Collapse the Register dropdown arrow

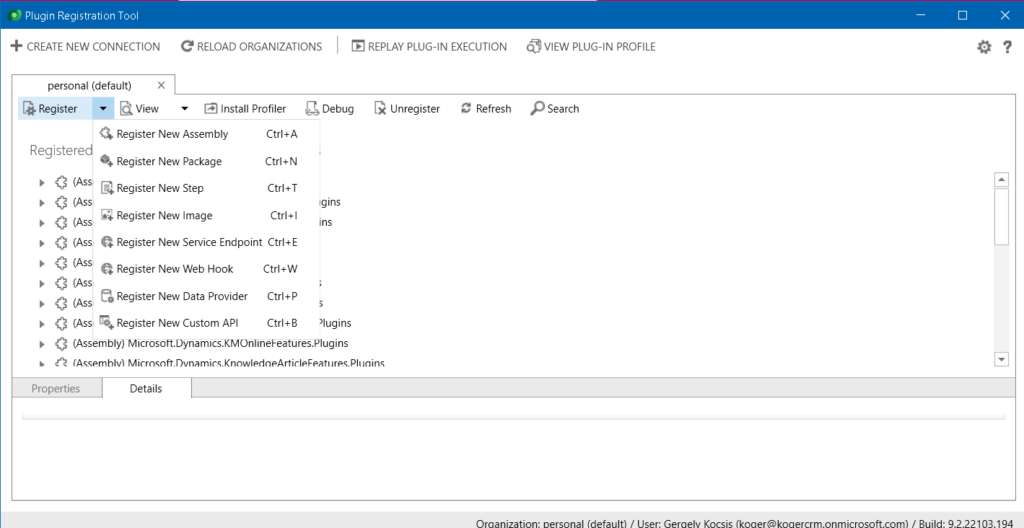click(x=103, y=108)
